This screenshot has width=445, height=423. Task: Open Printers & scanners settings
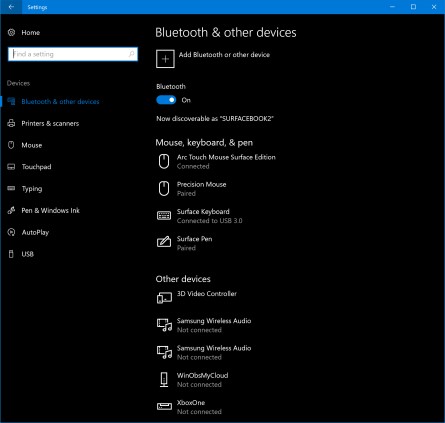coord(50,123)
